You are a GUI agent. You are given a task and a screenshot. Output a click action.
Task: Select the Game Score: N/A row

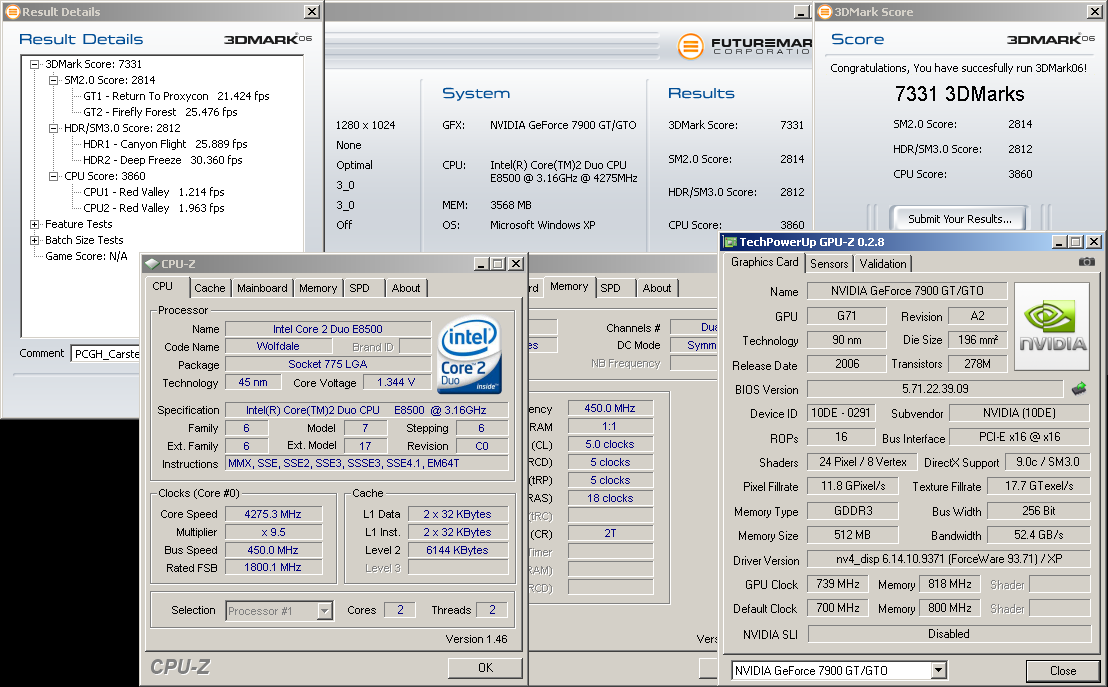point(86,257)
